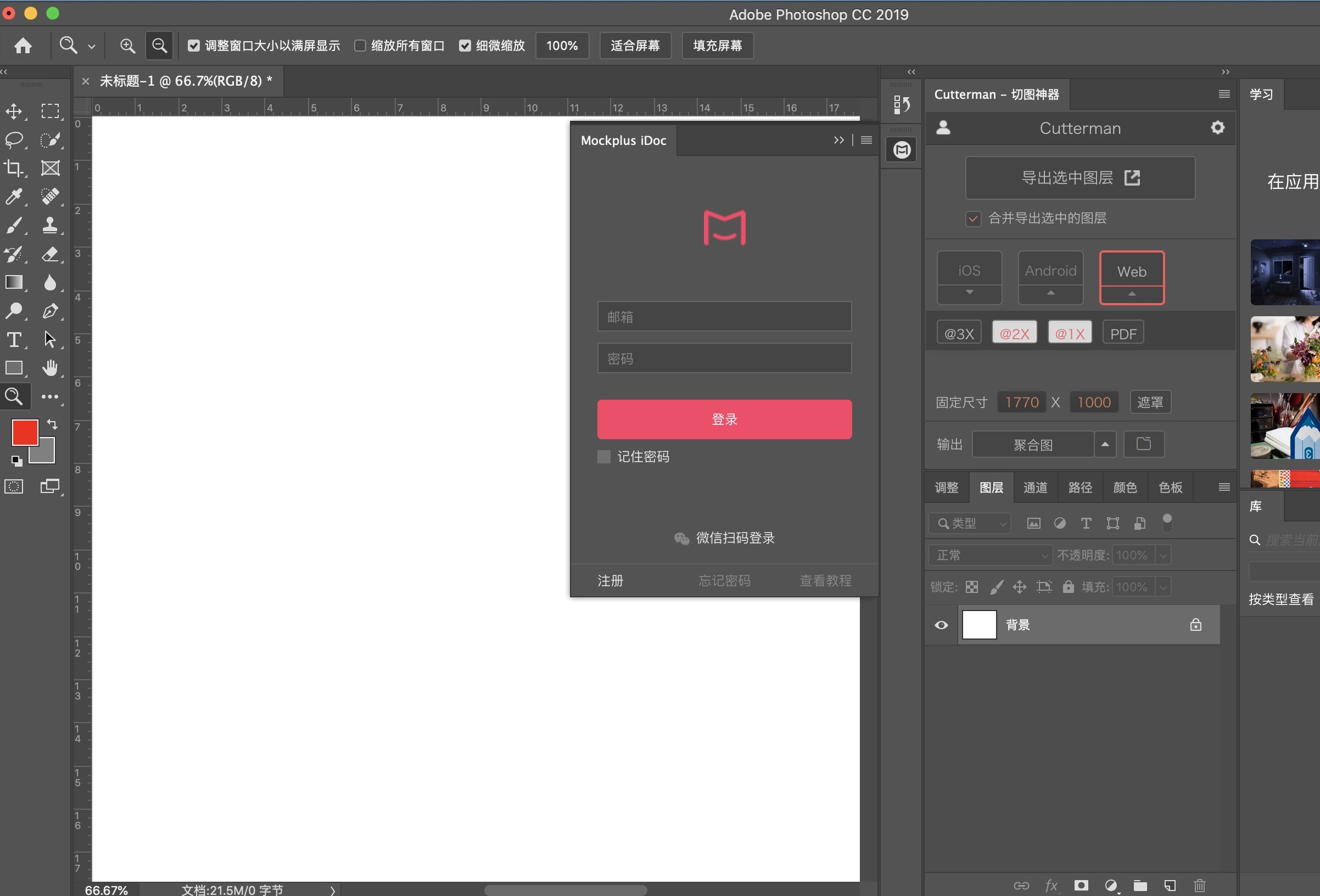
Task: Select the Zoom tool in the toolbar
Action: coord(14,396)
